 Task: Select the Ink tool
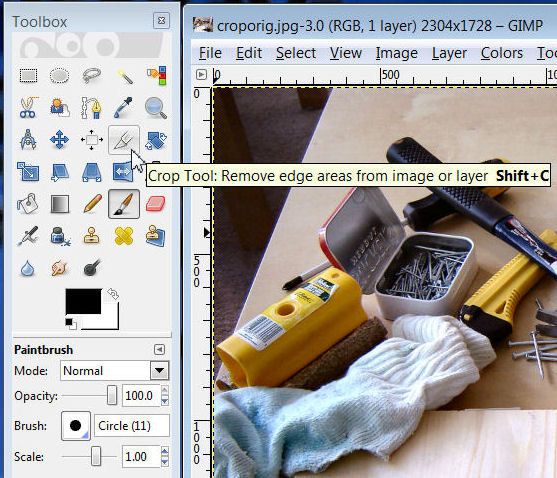point(60,235)
